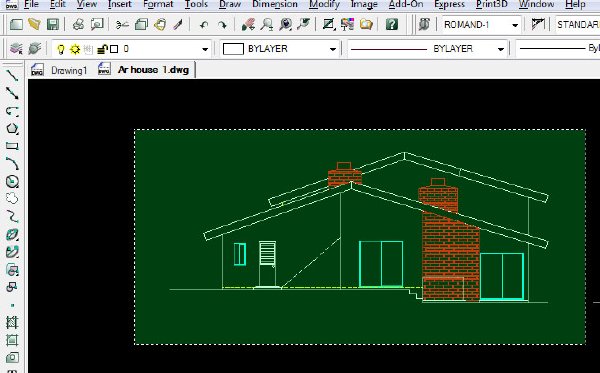Open the Tool Palettes icon
Screen dimensions: 600x373
pos(366,25)
